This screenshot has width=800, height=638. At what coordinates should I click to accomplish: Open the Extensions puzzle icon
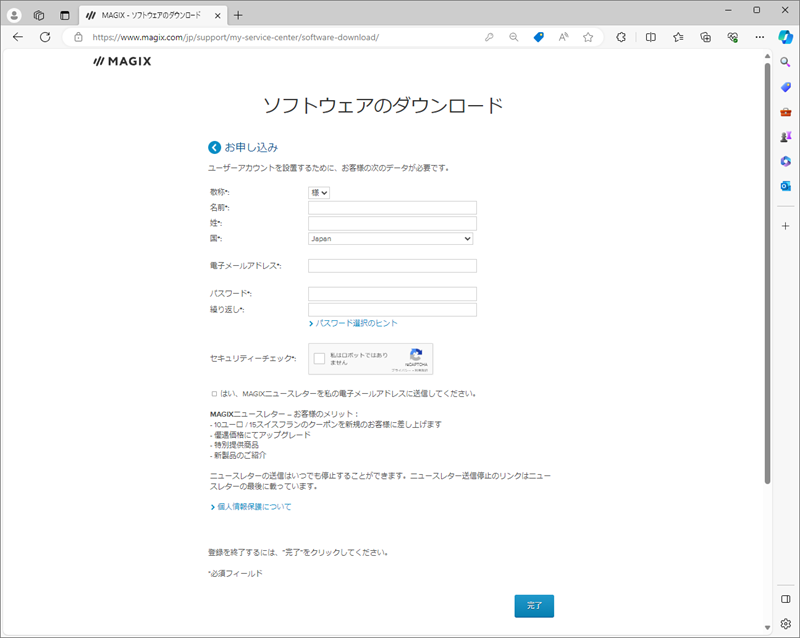(621, 37)
